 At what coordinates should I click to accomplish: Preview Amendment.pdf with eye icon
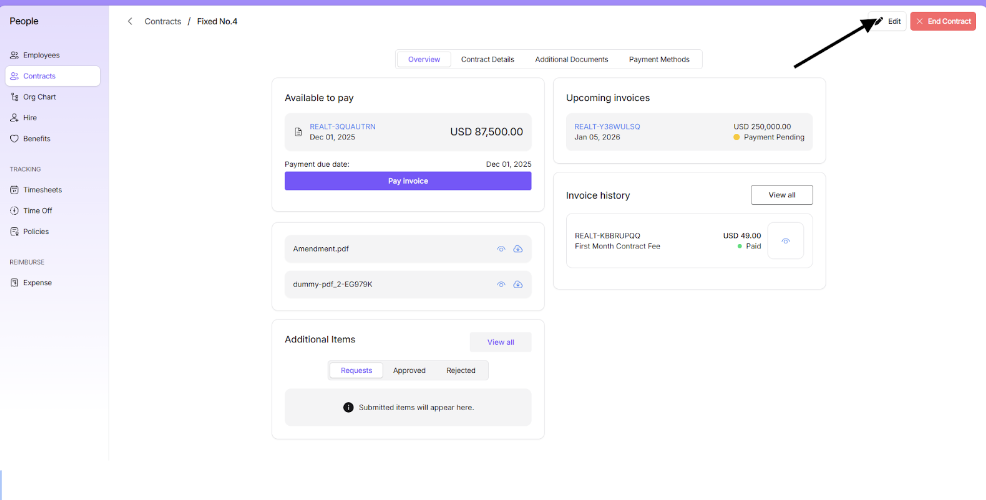(501, 249)
